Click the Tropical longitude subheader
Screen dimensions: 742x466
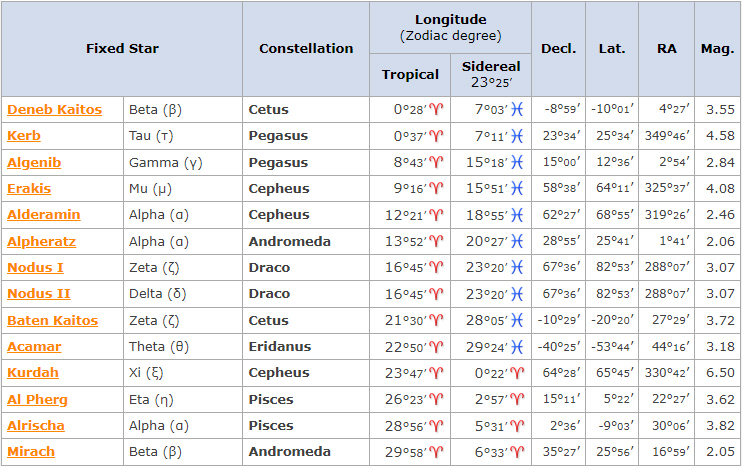(x=410, y=74)
